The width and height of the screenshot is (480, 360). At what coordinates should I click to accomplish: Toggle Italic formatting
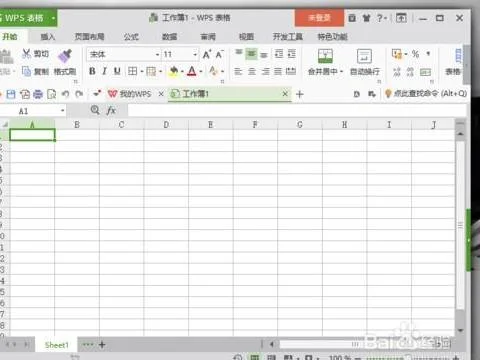point(105,71)
